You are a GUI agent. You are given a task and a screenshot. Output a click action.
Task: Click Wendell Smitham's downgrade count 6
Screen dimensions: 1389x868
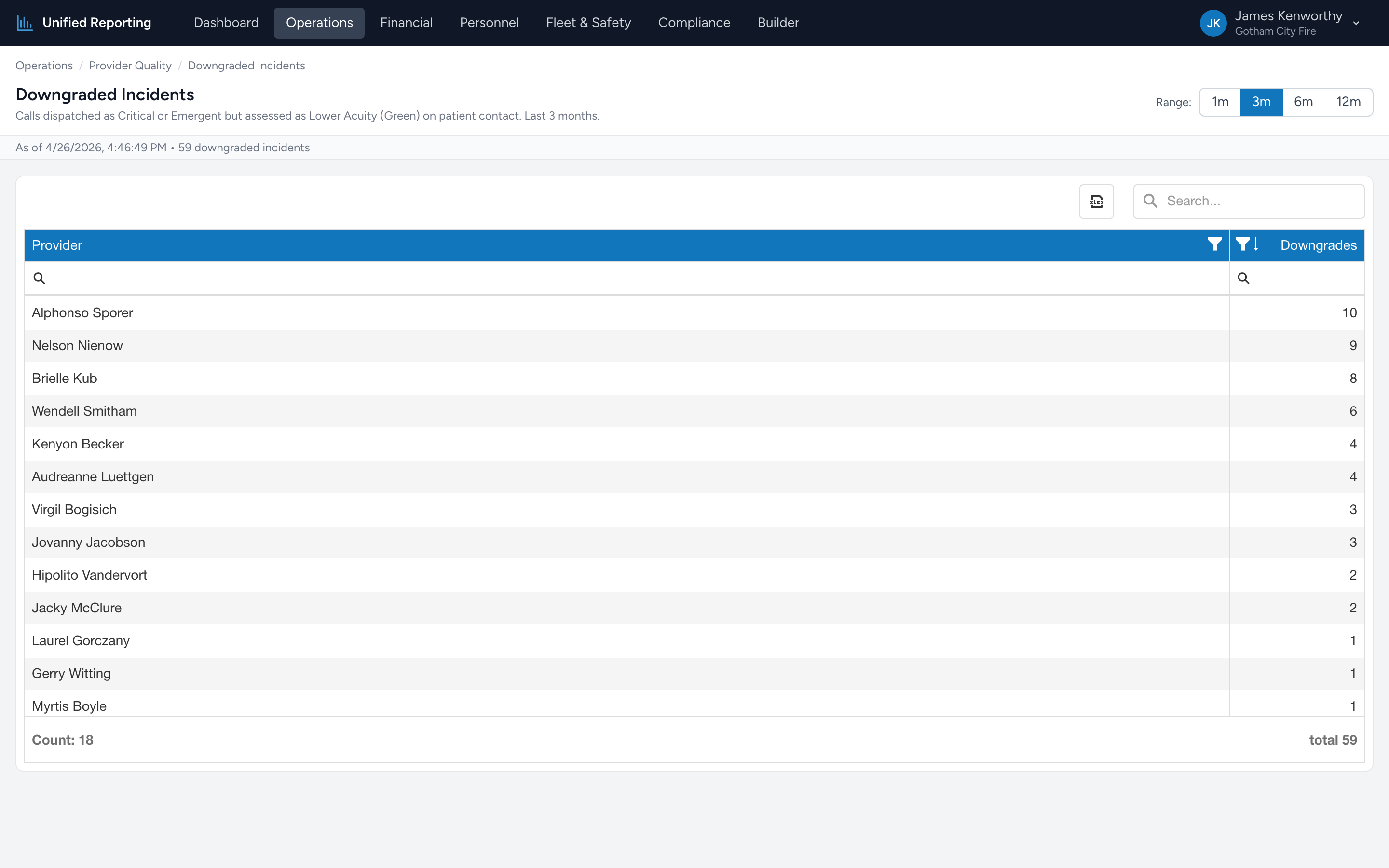pos(1353,411)
